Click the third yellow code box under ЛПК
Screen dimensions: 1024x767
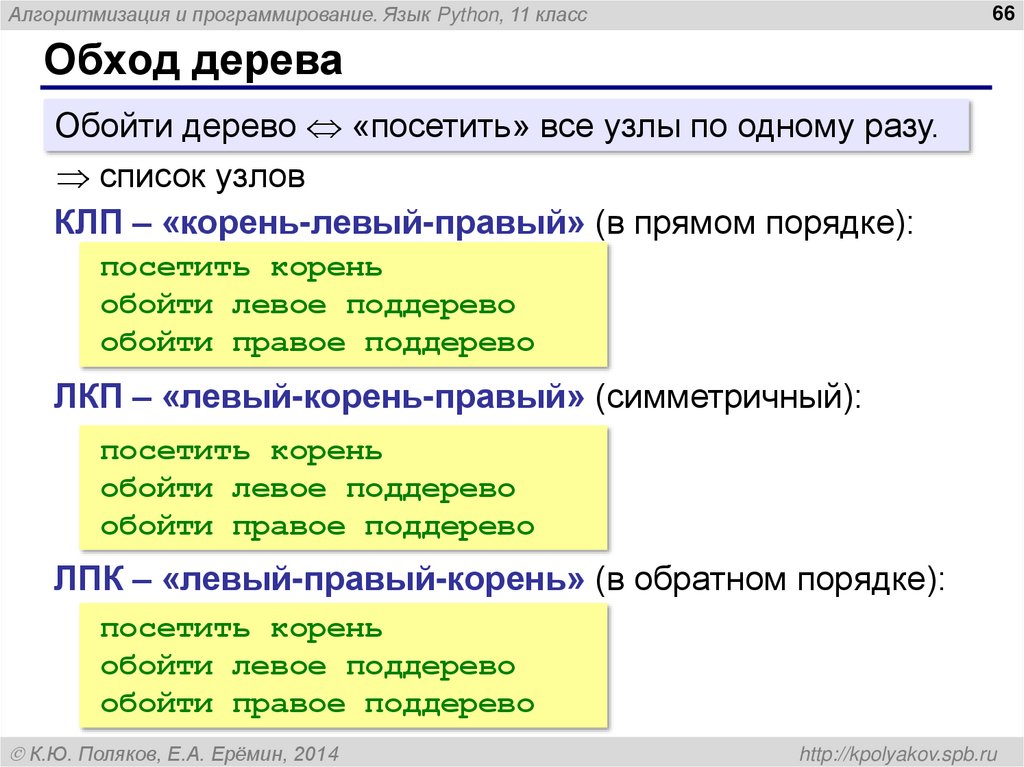(340, 665)
